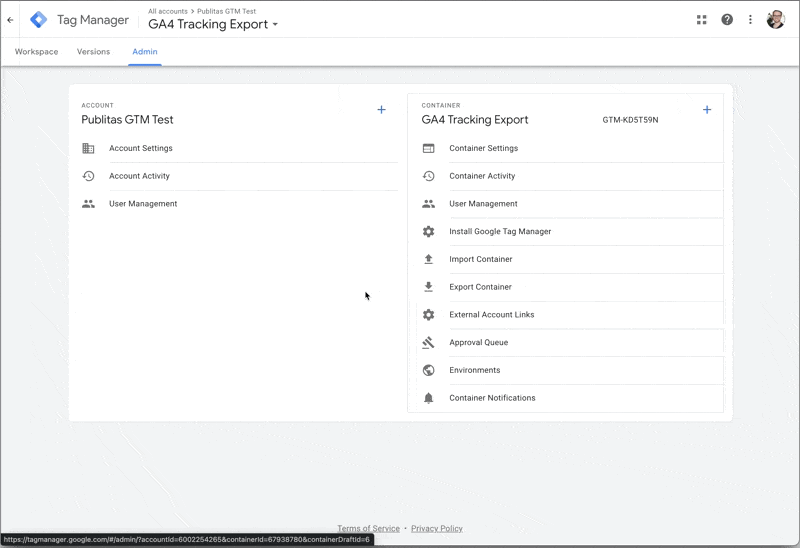The height and width of the screenshot is (548, 800).
Task: Click the Container Settings window icon
Action: [429, 148]
